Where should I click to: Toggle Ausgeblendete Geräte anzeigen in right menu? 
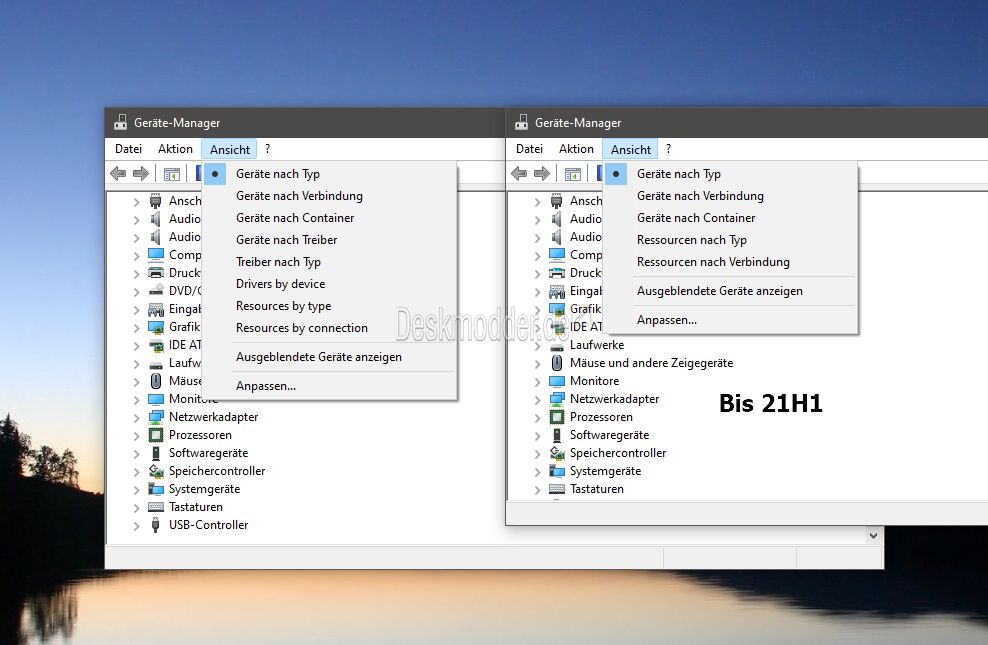coord(730,291)
